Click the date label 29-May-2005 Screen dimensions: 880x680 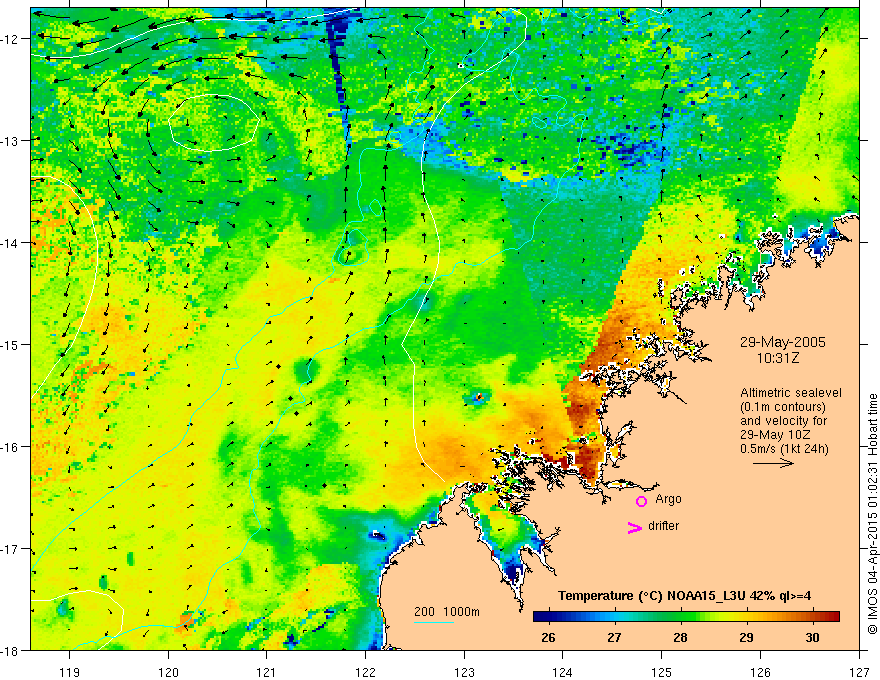click(x=782, y=342)
